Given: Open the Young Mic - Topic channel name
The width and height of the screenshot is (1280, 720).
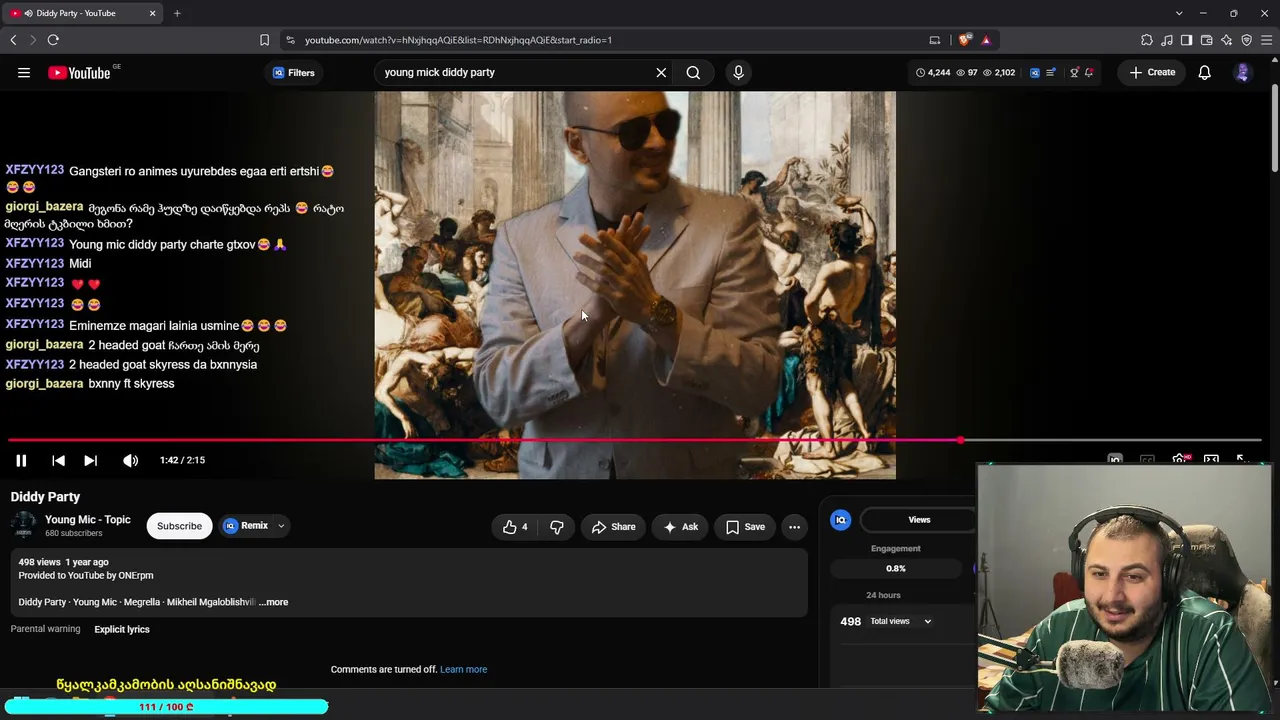Looking at the screenshot, I should [88, 520].
